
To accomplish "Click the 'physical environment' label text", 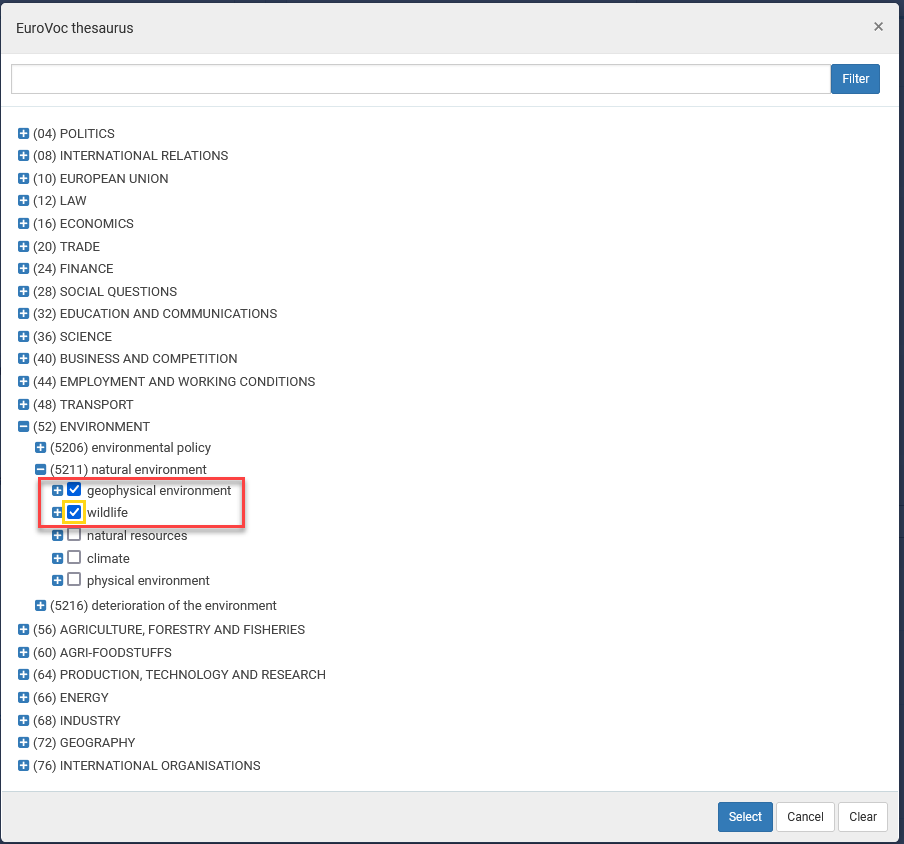I will 148,581.
